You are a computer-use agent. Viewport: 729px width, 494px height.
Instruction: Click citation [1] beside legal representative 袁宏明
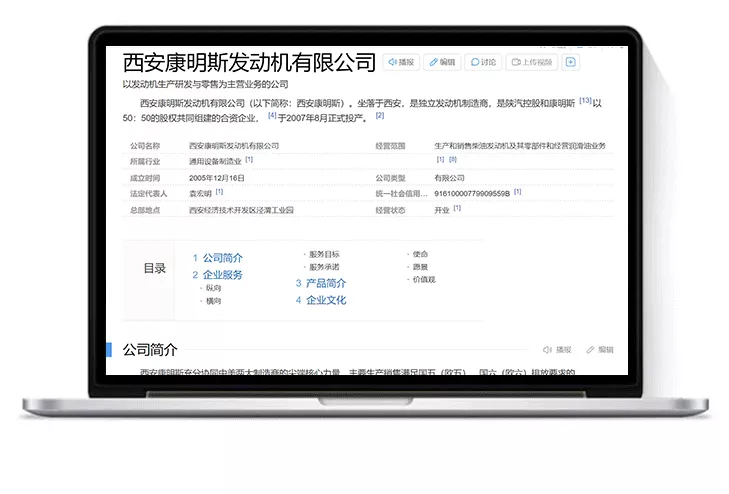[219, 191]
